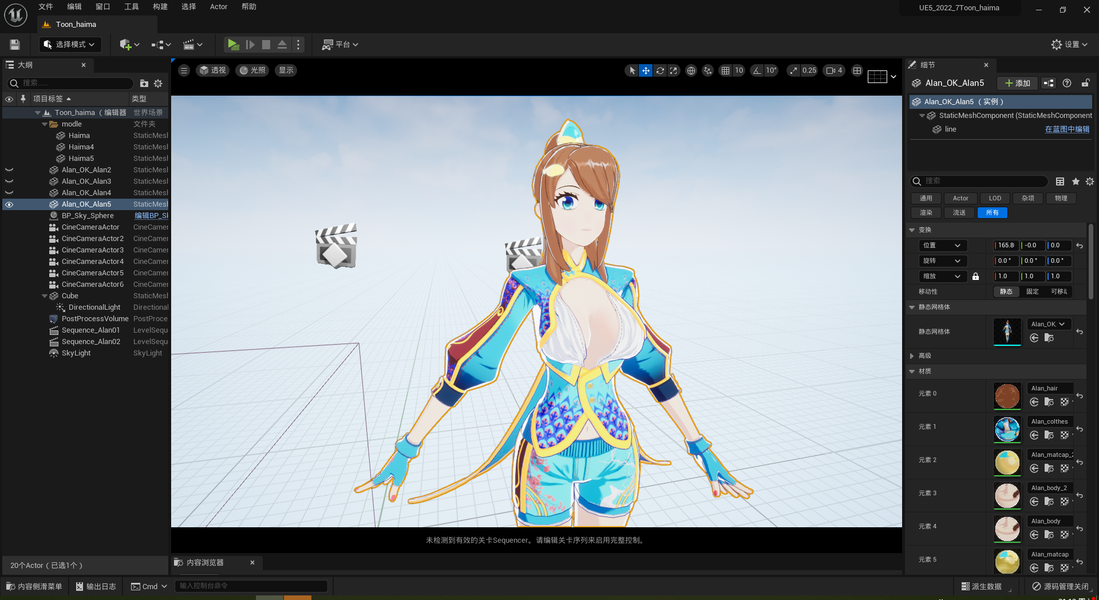Activate the rotate gizmo tool
The height and width of the screenshot is (600, 1099).
(x=660, y=70)
